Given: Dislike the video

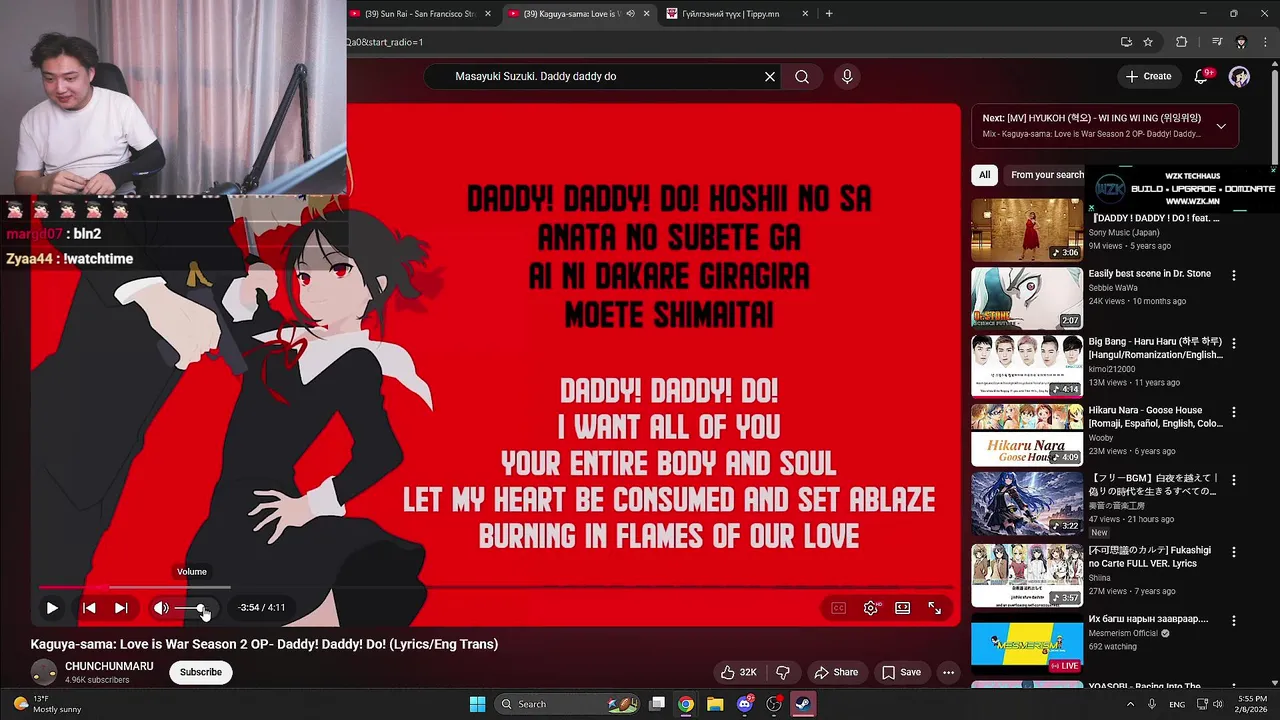Looking at the screenshot, I should pos(783,672).
